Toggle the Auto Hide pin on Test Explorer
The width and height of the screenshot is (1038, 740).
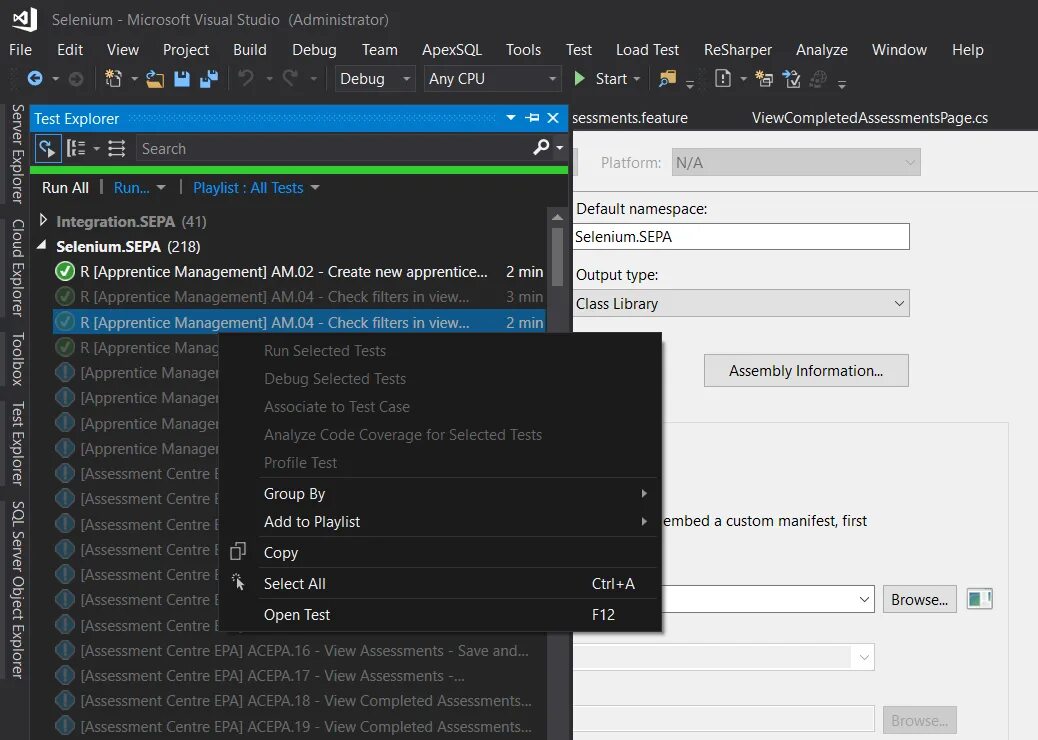click(532, 118)
